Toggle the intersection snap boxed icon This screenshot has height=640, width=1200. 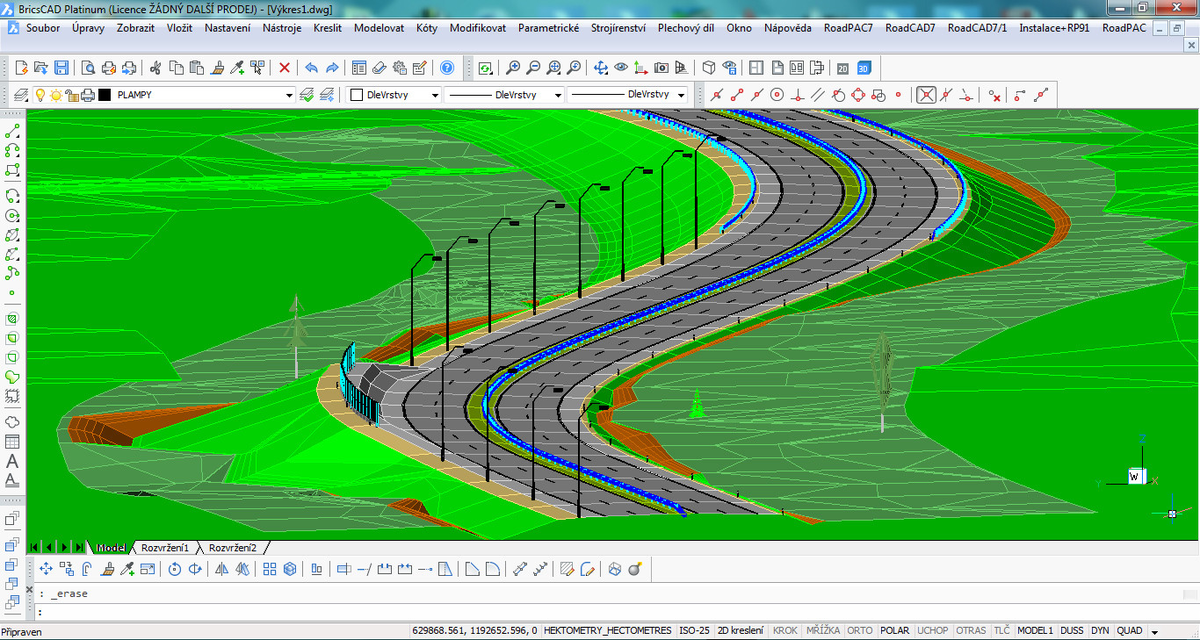click(927, 95)
